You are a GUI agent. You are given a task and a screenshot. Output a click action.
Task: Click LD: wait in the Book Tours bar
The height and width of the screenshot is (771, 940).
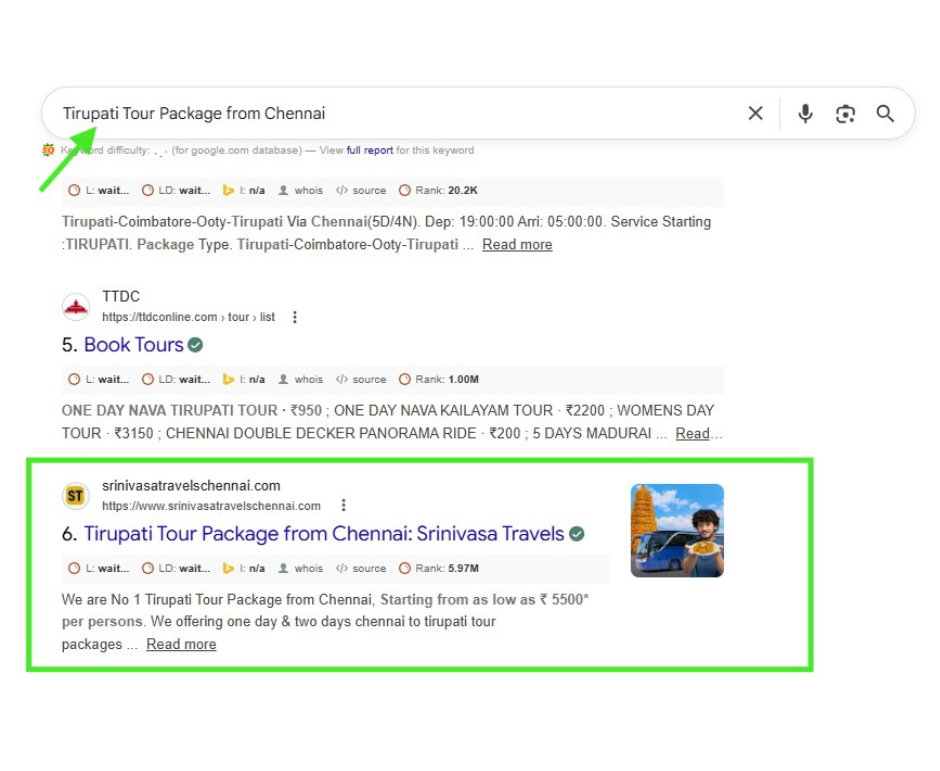176,380
